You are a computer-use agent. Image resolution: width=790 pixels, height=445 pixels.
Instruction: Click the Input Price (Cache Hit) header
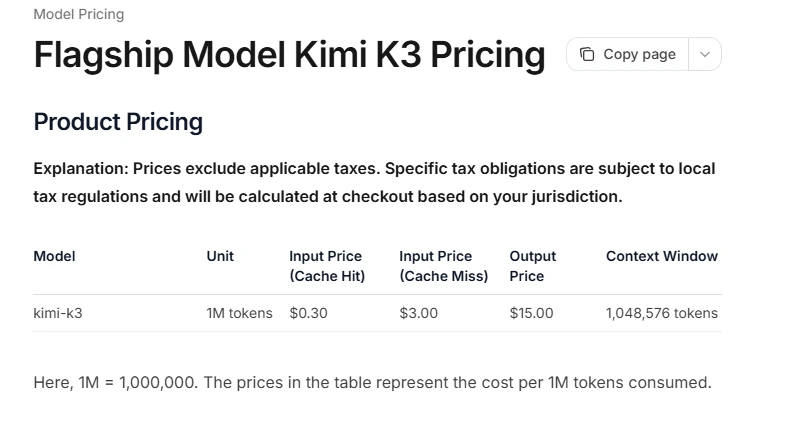click(327, 266)
